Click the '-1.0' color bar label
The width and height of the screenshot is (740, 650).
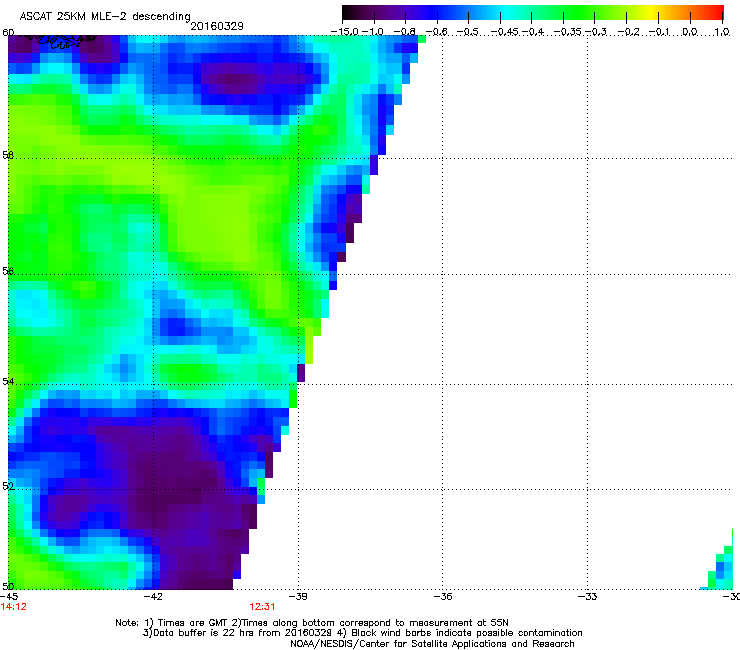click(x=373, y=32)
